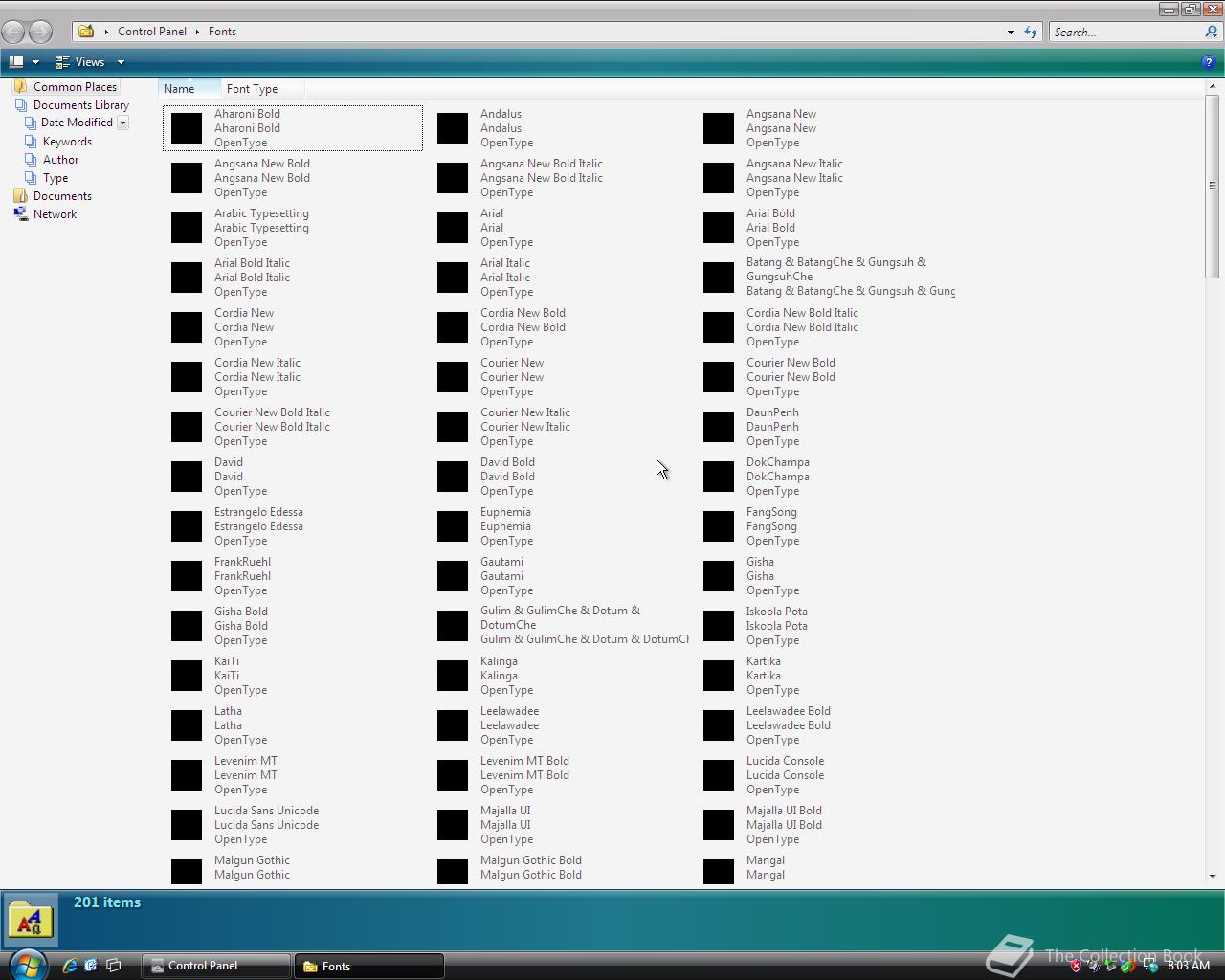Select Gulim & GulimChe & Dotum font entry

[564, 626]
